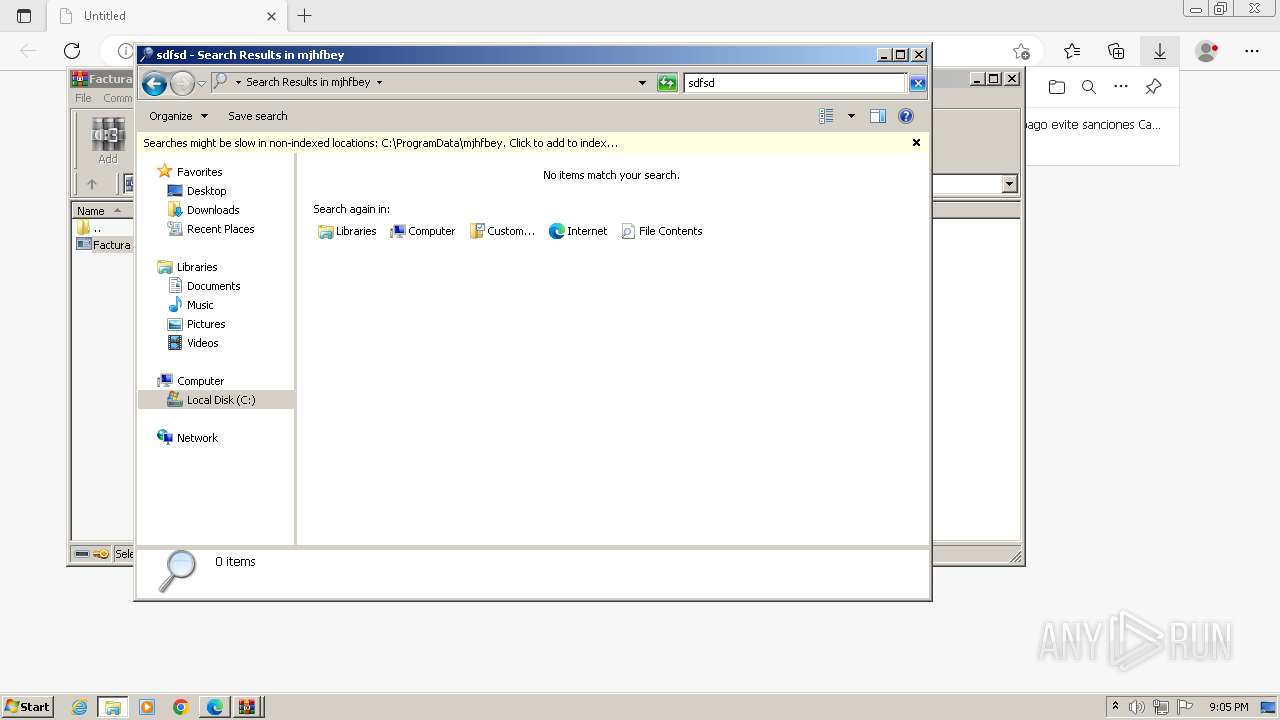The width and height of the screenshot is (1280, 720).
Task: Open Explorer help with the question mark icon
Action: coord(906,116)
